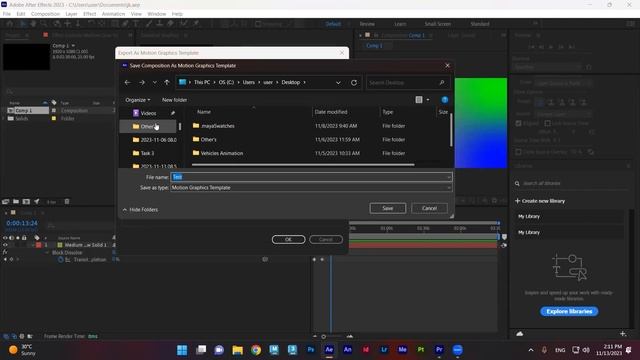Toggle the lock column header in timeline
640x360 pixels.
[x=24, y=238]
